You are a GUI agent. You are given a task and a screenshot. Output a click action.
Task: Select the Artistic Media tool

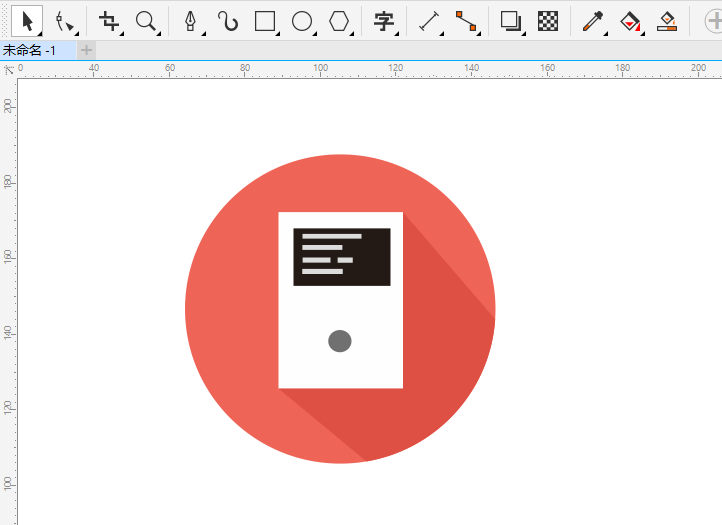228,21
